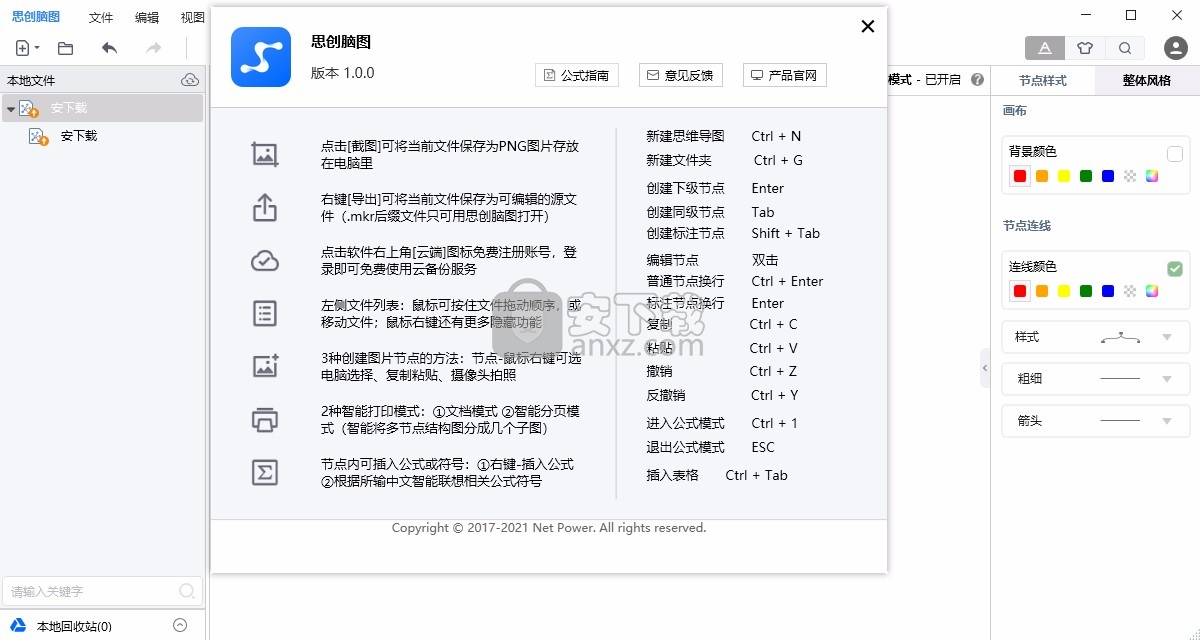Click the text style A icon top right
Screen dimensions: 1200x640
[x=1045, y=48]
